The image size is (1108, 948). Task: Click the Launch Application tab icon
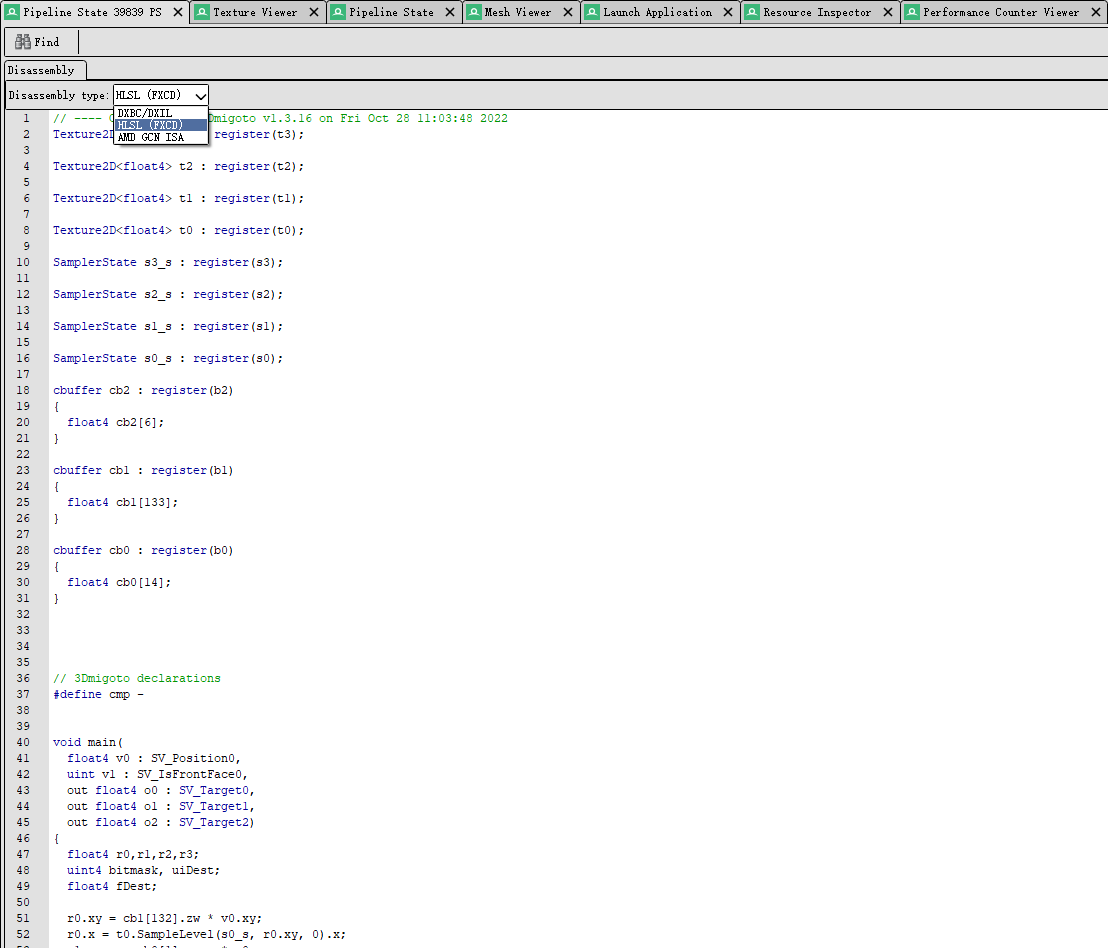click(592, 12)
